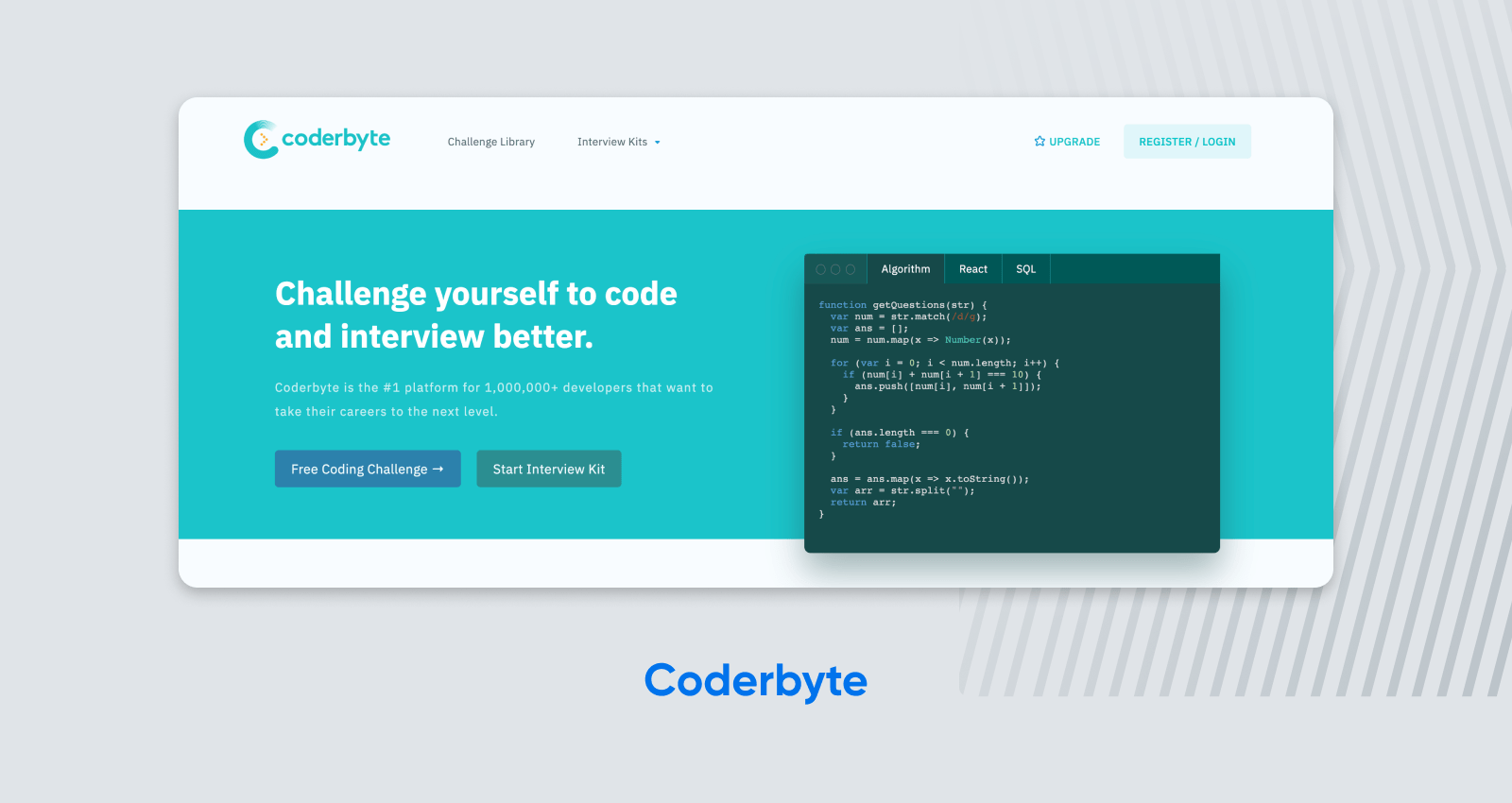This screenshot has width=1512, height=803.
Task: Click the 'var num = str.match' code line
Action: coord(908,316)
